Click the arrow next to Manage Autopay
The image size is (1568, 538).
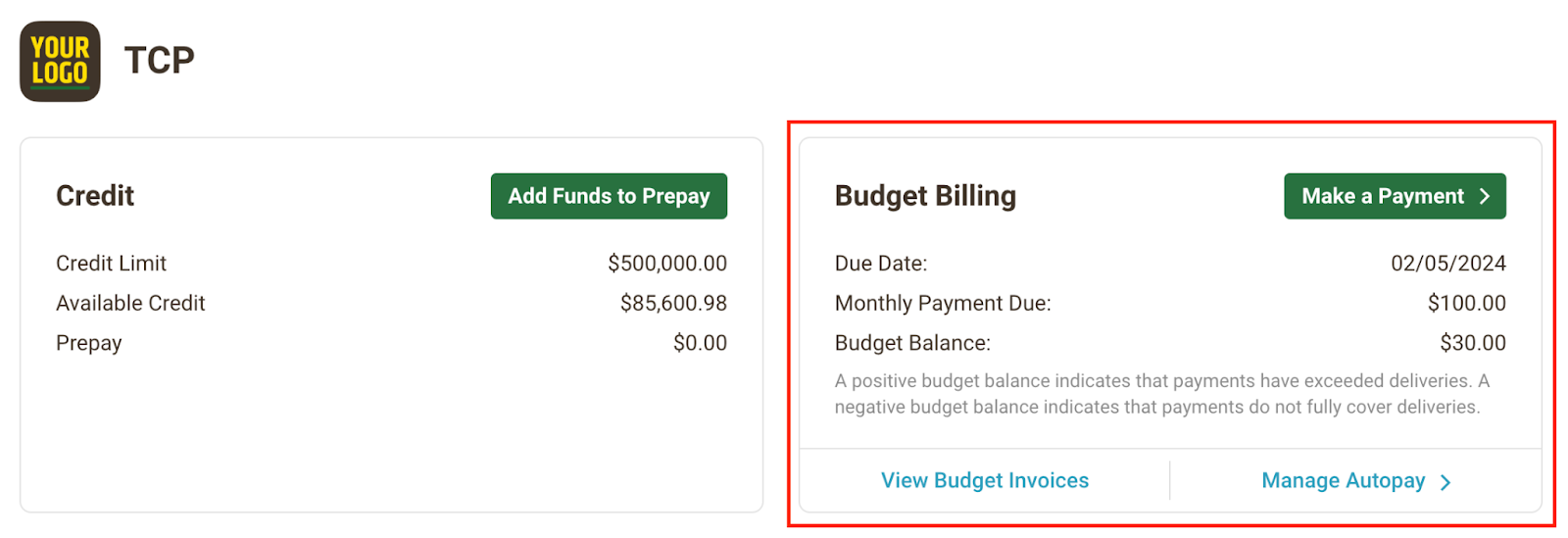(x=1445, y=482)
